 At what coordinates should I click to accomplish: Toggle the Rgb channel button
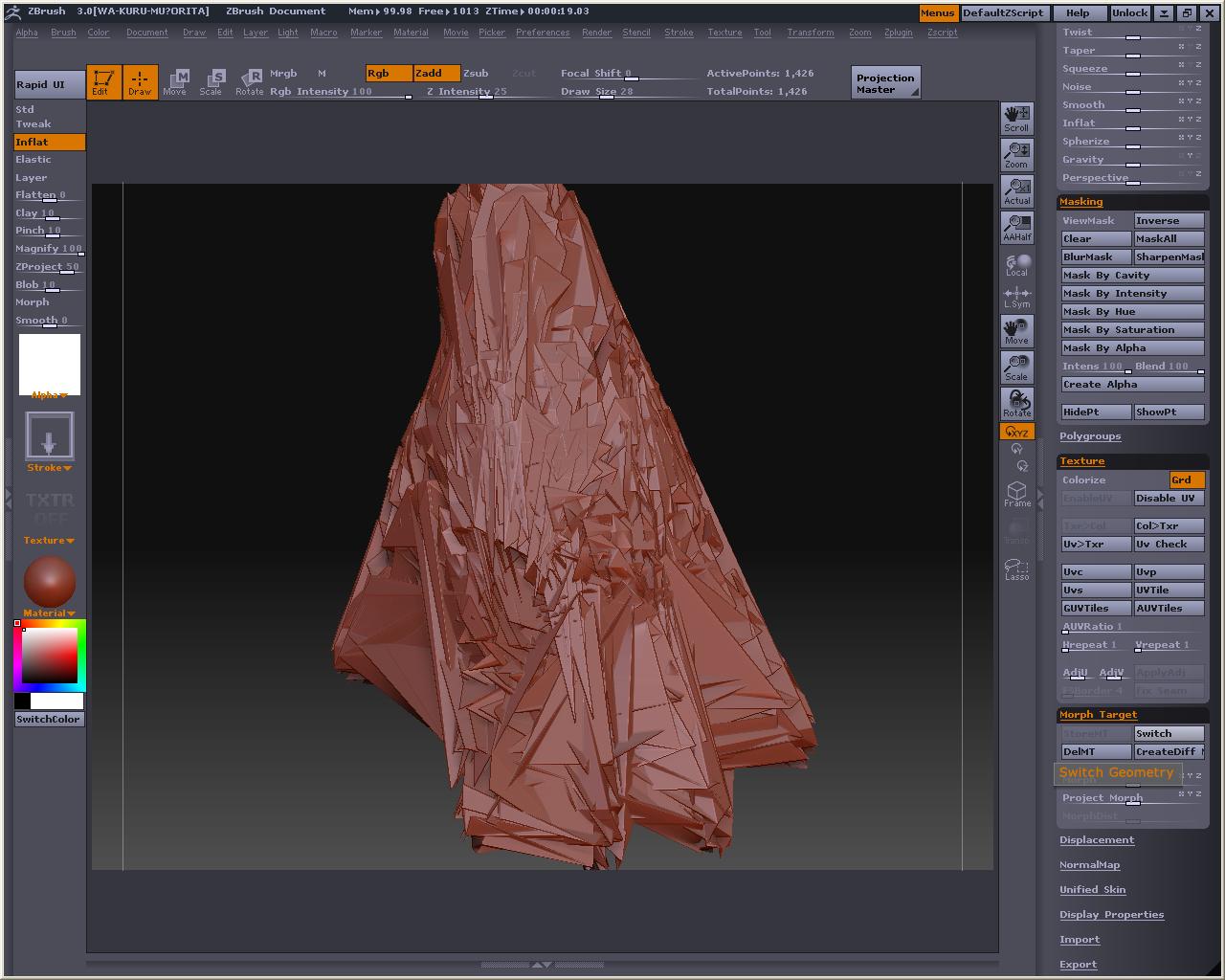(389, 73)
